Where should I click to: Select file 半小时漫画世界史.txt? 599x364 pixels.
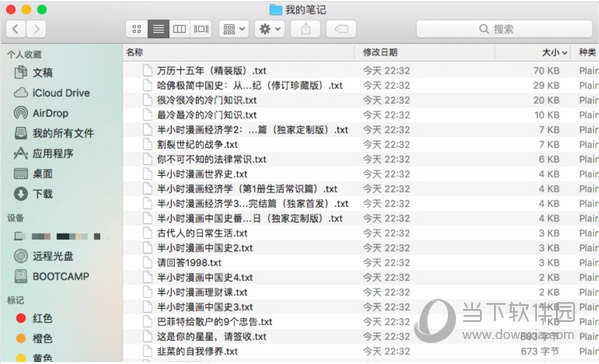click(202, 174)
